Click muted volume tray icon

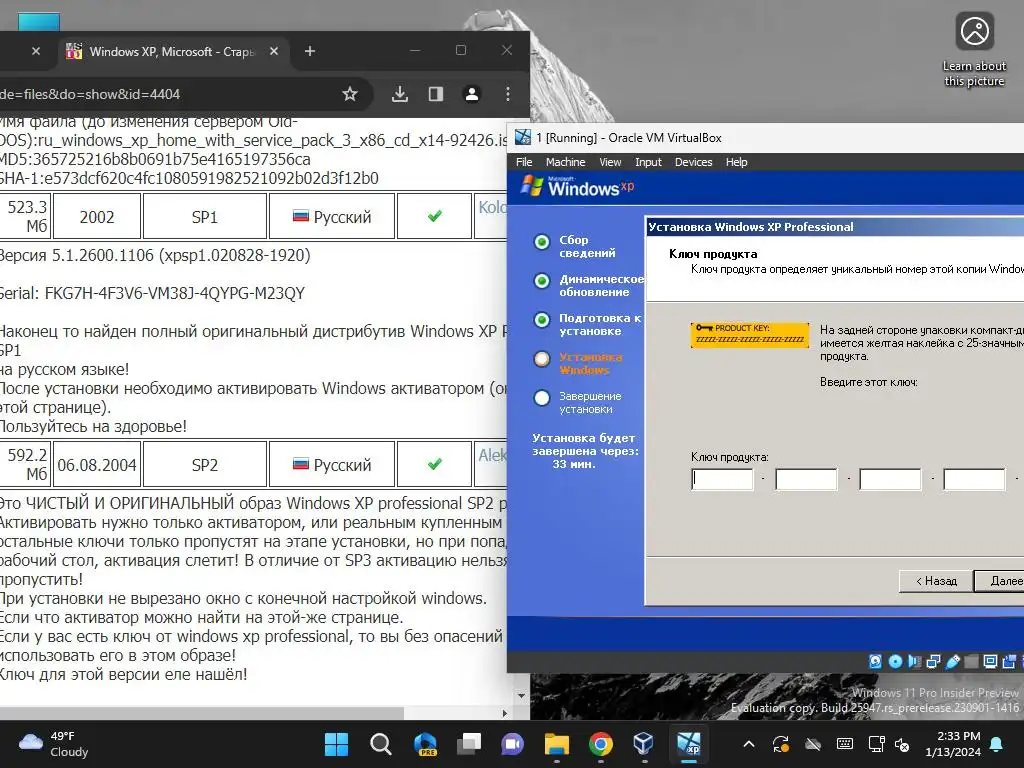902,744
